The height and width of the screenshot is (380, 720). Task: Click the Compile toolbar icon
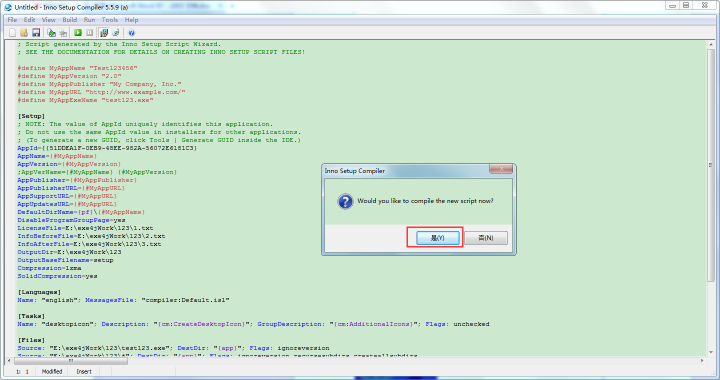tap(51, 33)
